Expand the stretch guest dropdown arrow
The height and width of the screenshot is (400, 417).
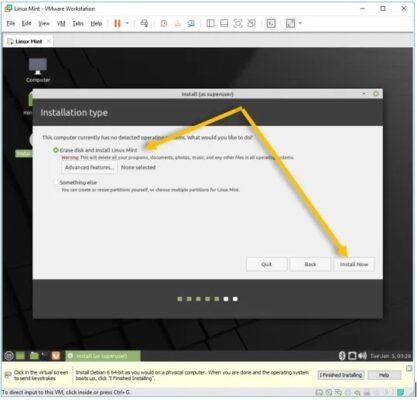tap(300, 23)
